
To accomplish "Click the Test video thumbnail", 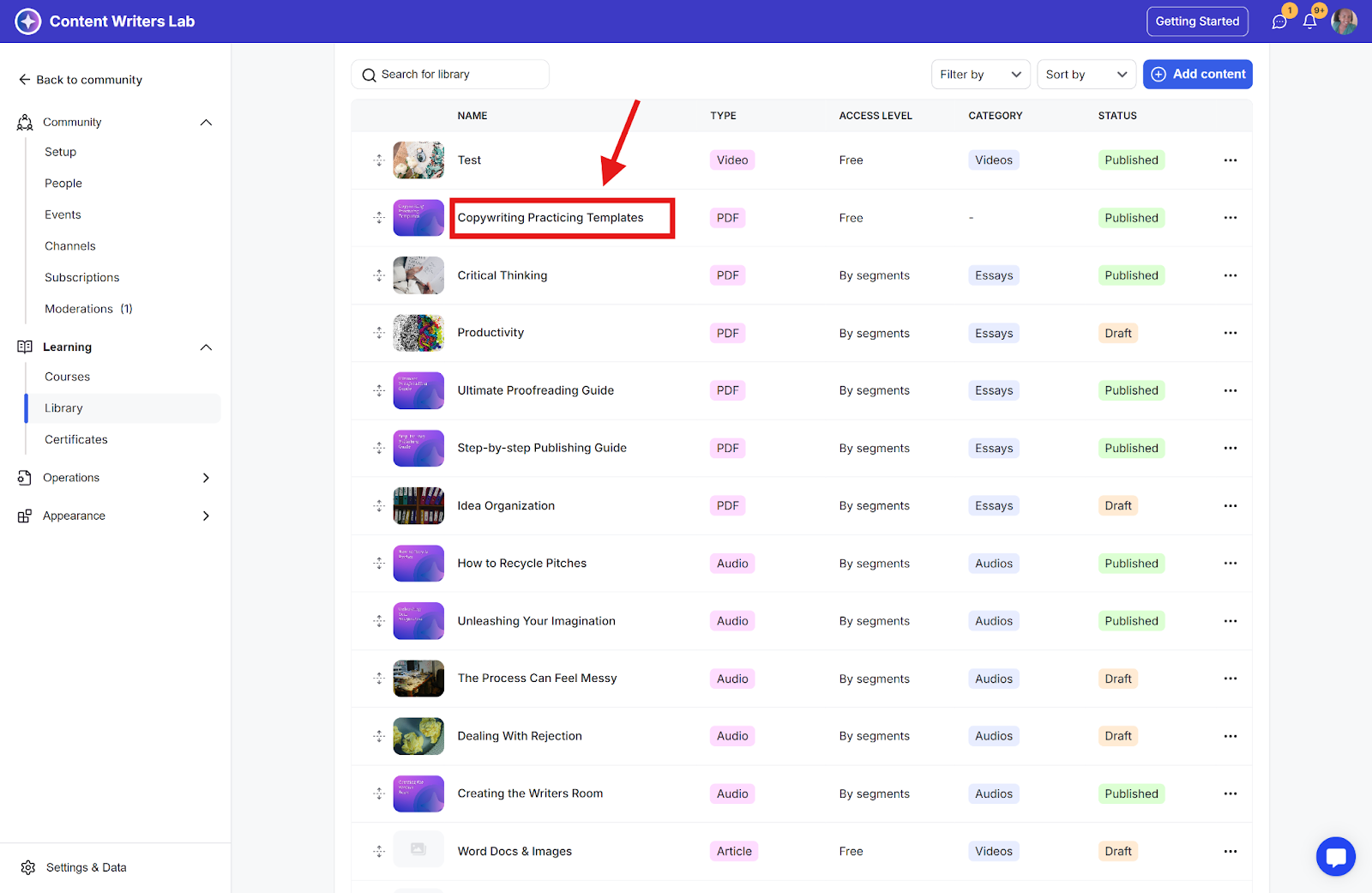I will (x=418, y=160).
